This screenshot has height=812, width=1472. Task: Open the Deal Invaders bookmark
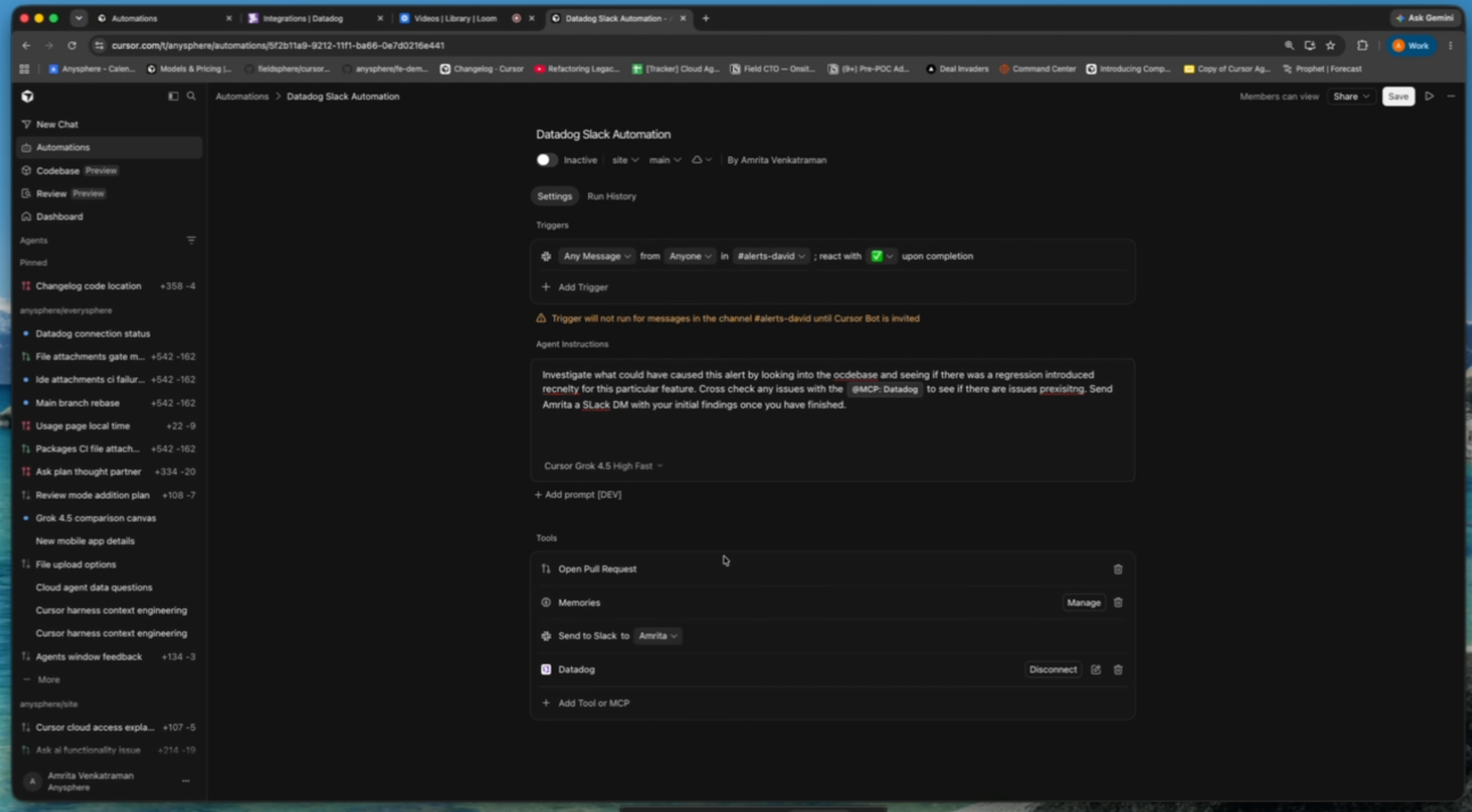click(957, 69)
